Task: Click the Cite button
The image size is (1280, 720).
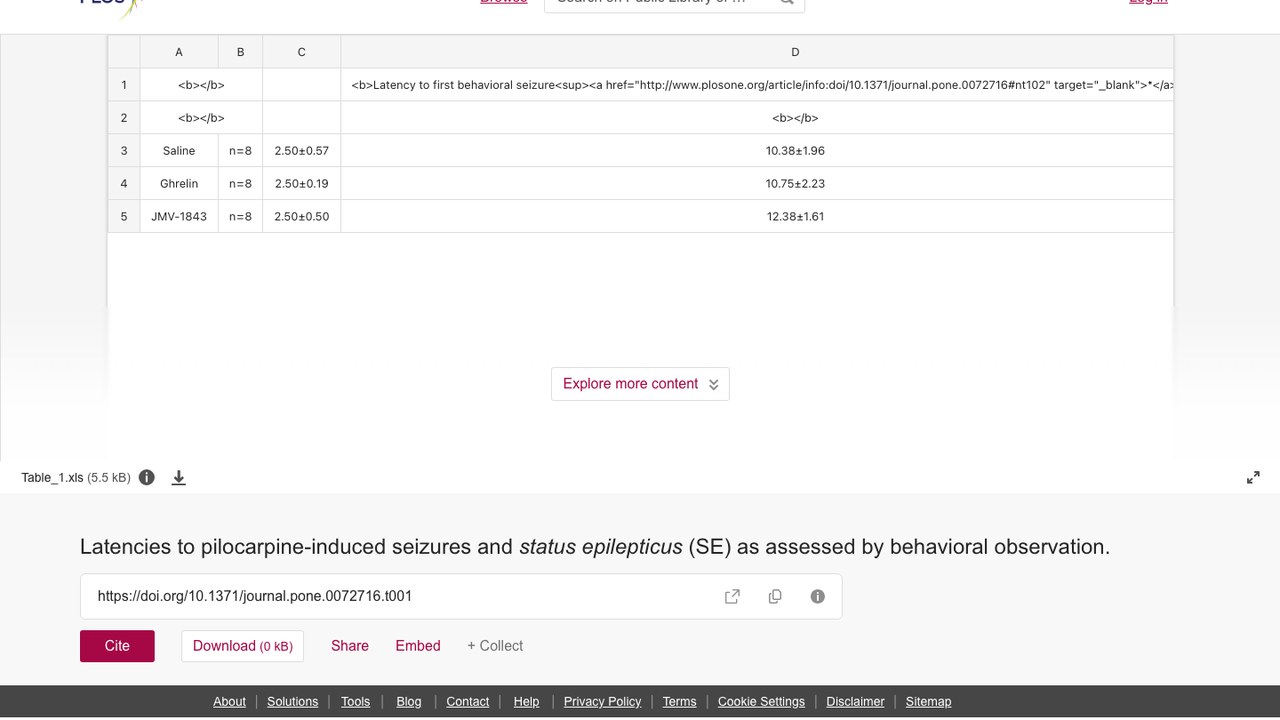Action: [117, 646]
